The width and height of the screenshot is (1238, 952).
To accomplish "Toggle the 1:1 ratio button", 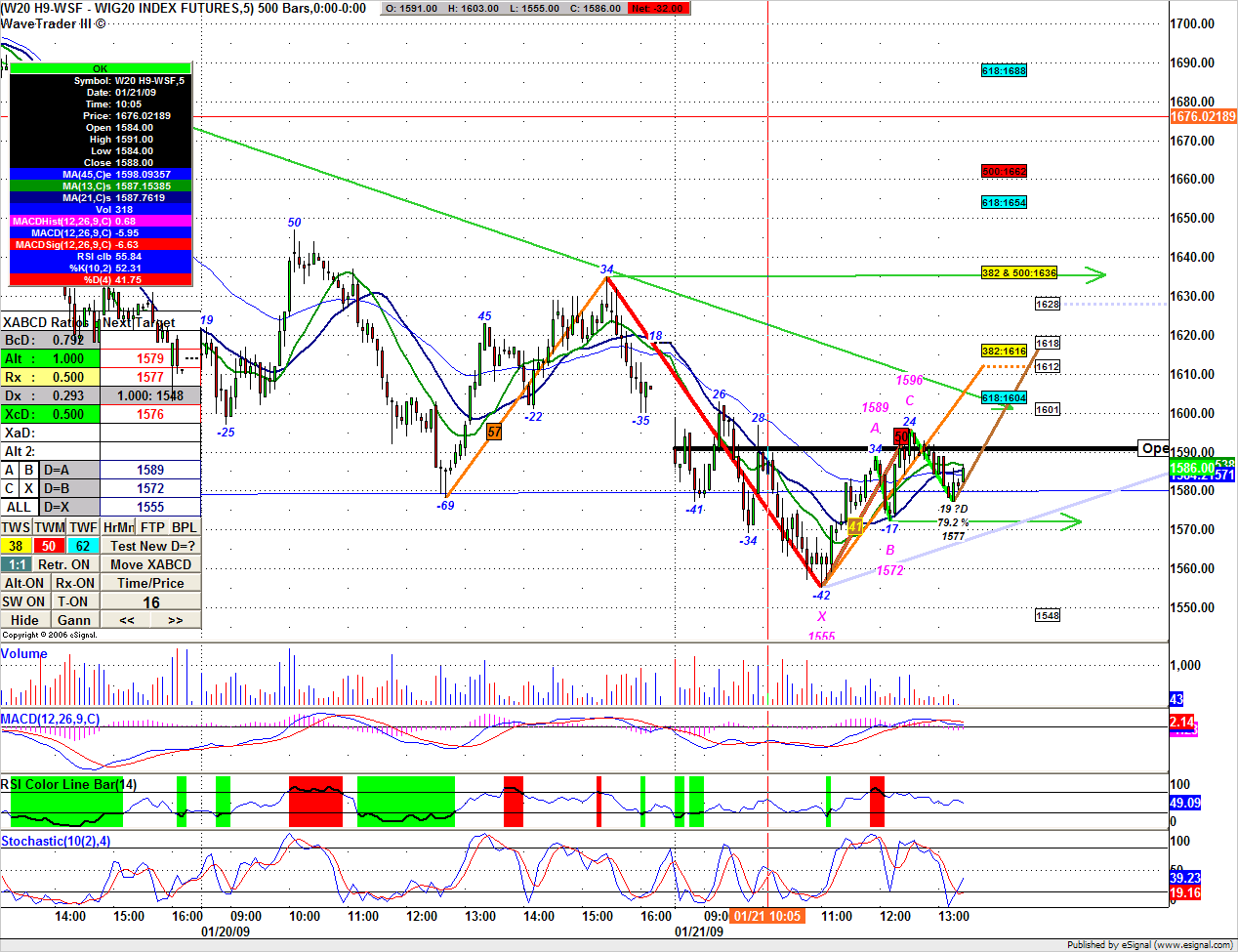I will pos(17,564).
